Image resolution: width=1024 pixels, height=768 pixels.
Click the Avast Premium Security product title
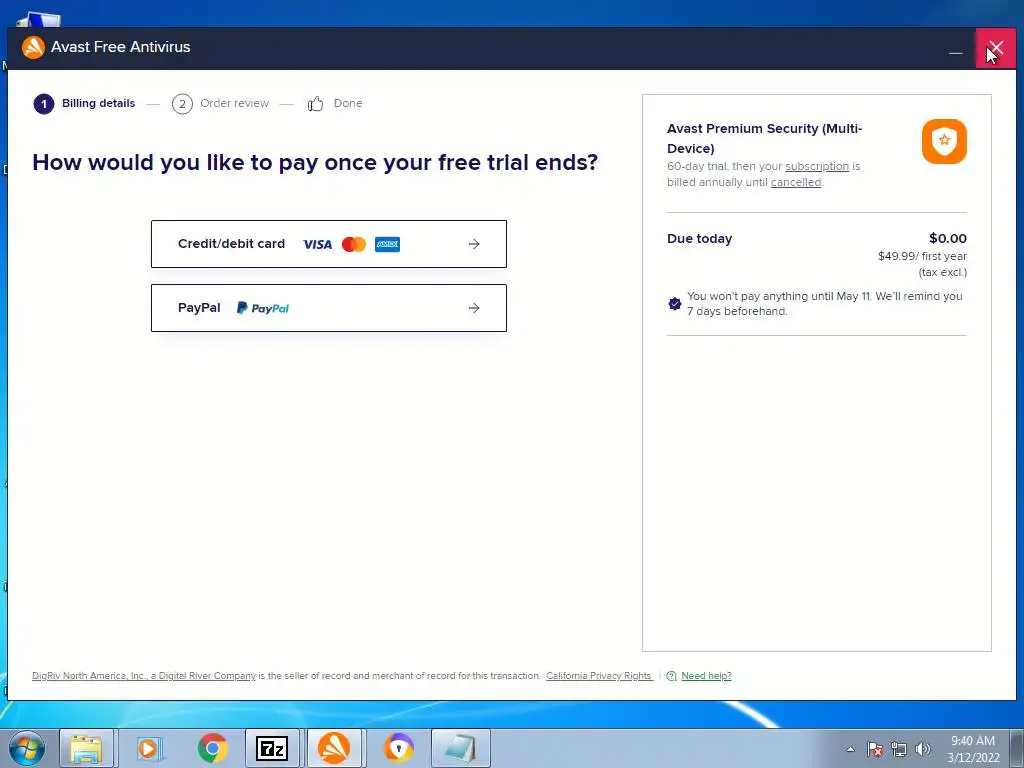[x=764, y=138]
